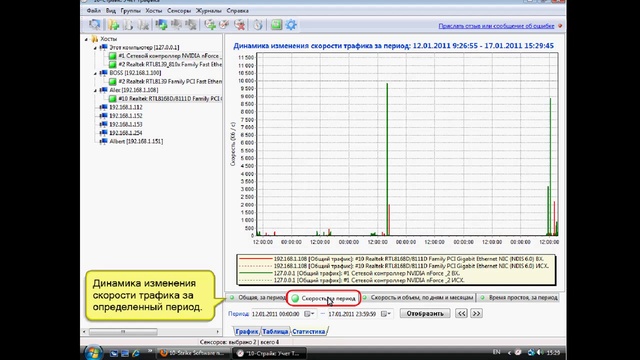The height and width of the screenshot is (360, 640).
Task: Open the Хосты menu
Action: pos(154,11)
